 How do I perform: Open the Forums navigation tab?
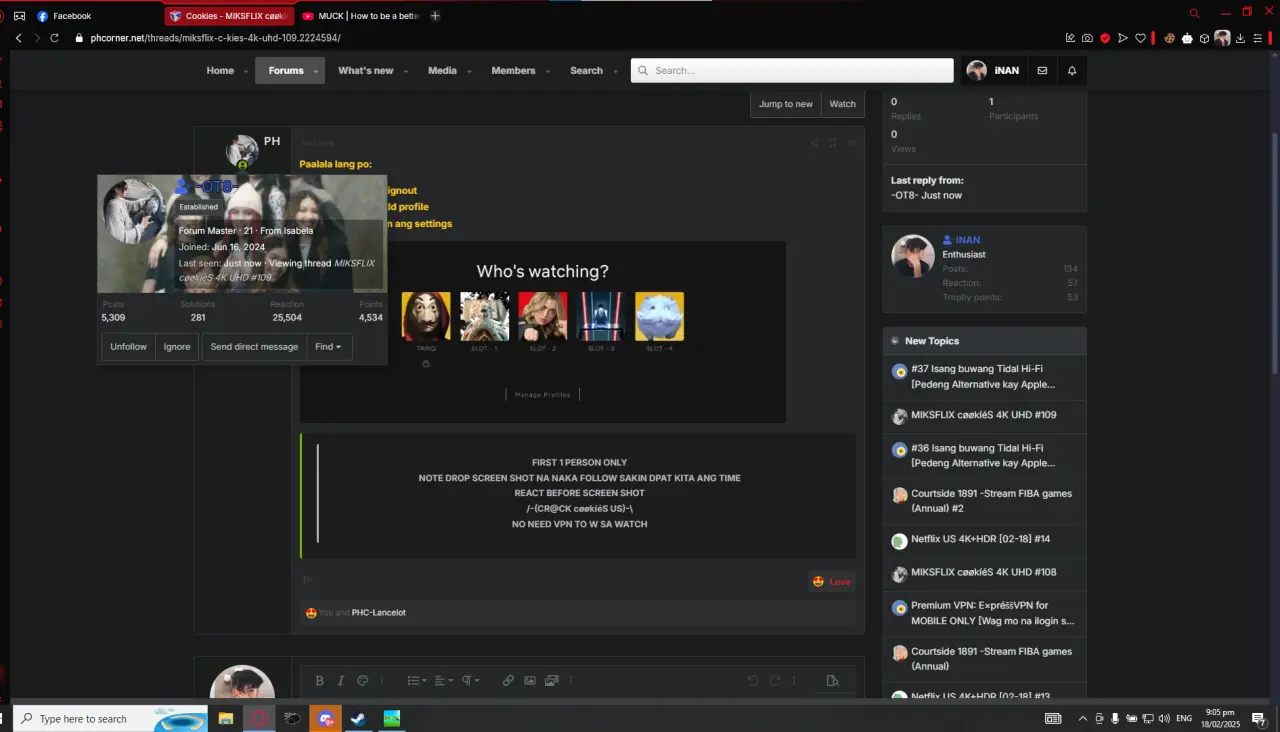point(286,71)
